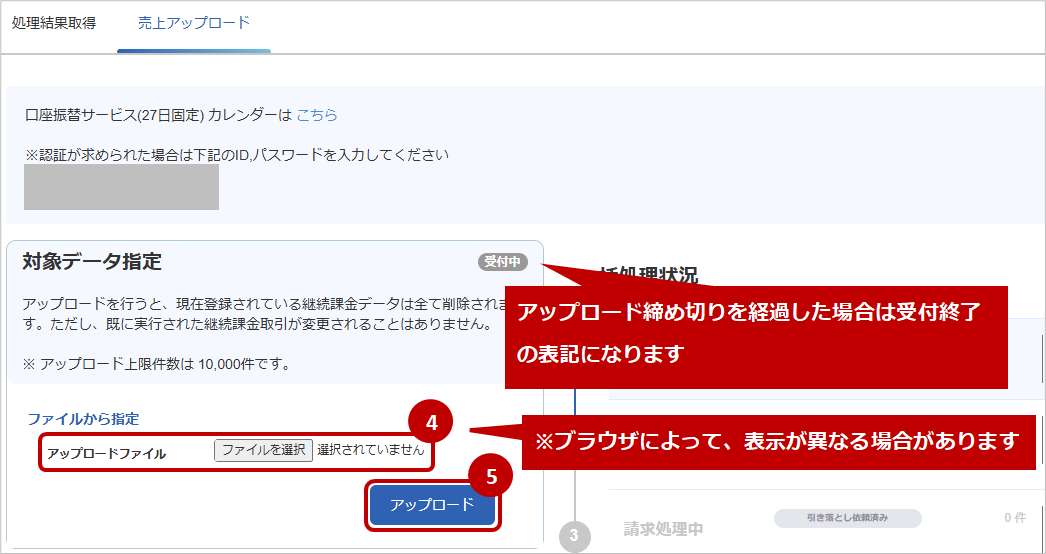The width and height of the screenshot is (1046, 554).
Task: Click the 請求処理中 status row label
Action: pos(664,529)
